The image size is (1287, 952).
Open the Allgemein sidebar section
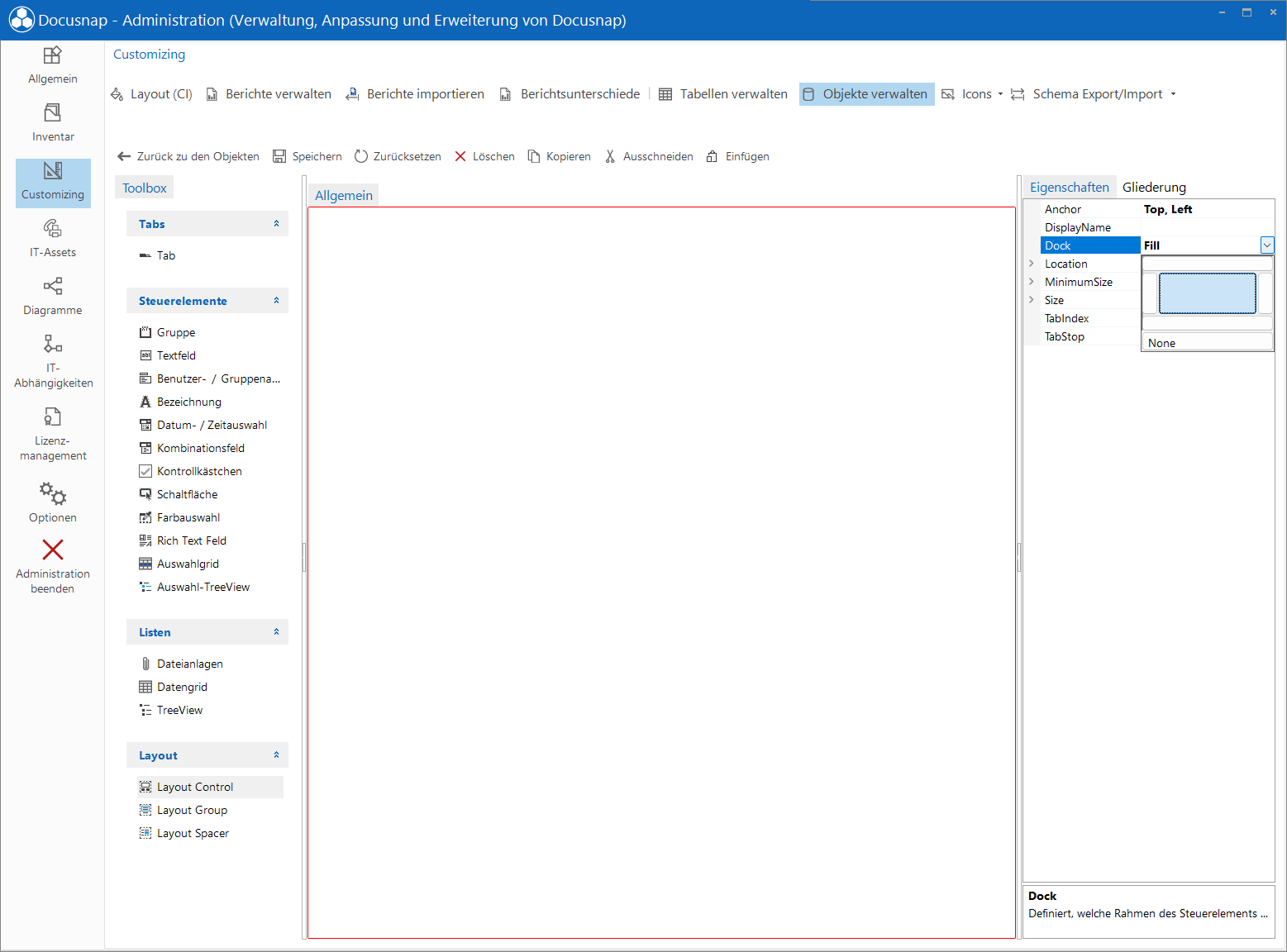pyautogui.click(x=52, y=65)
